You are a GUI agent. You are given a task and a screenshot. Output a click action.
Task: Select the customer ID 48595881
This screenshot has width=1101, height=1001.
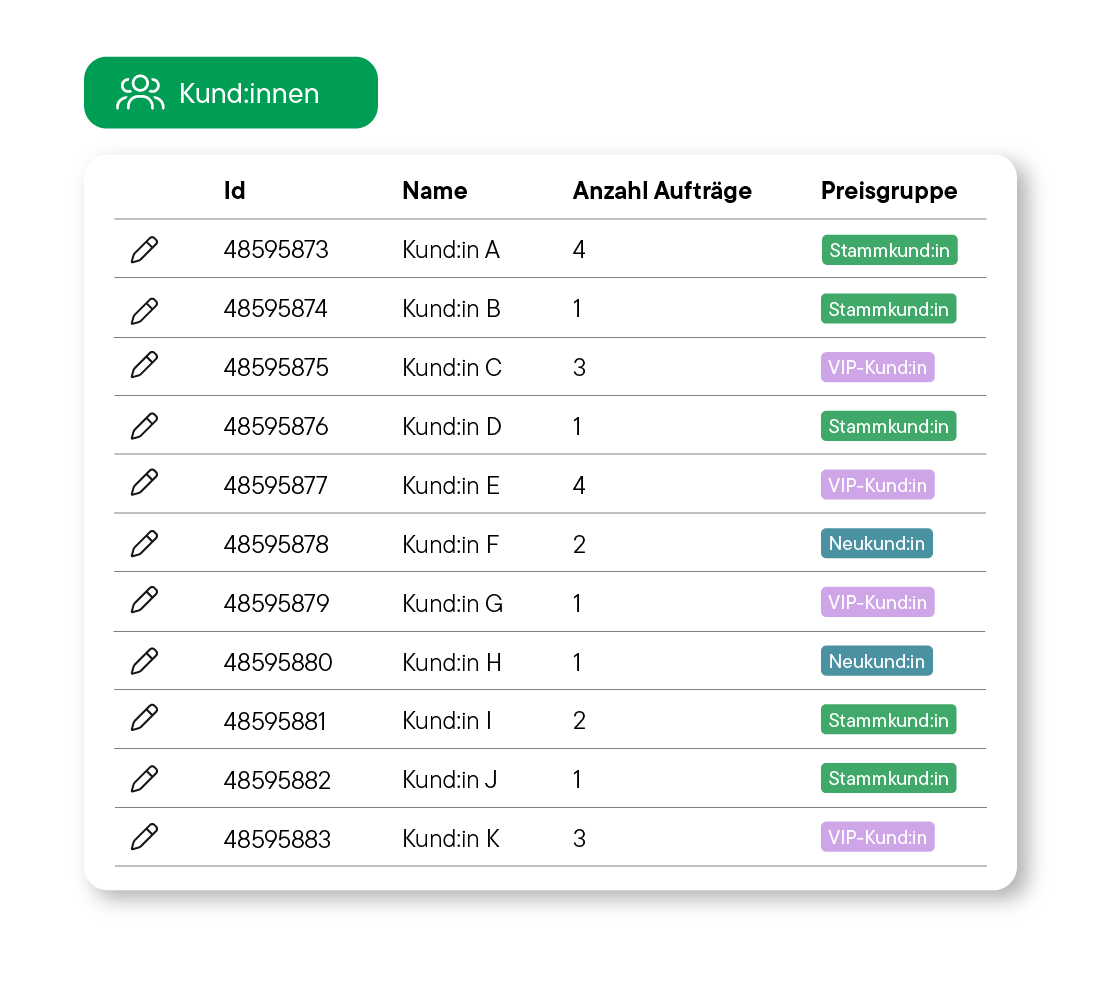(x=276, y=719)
